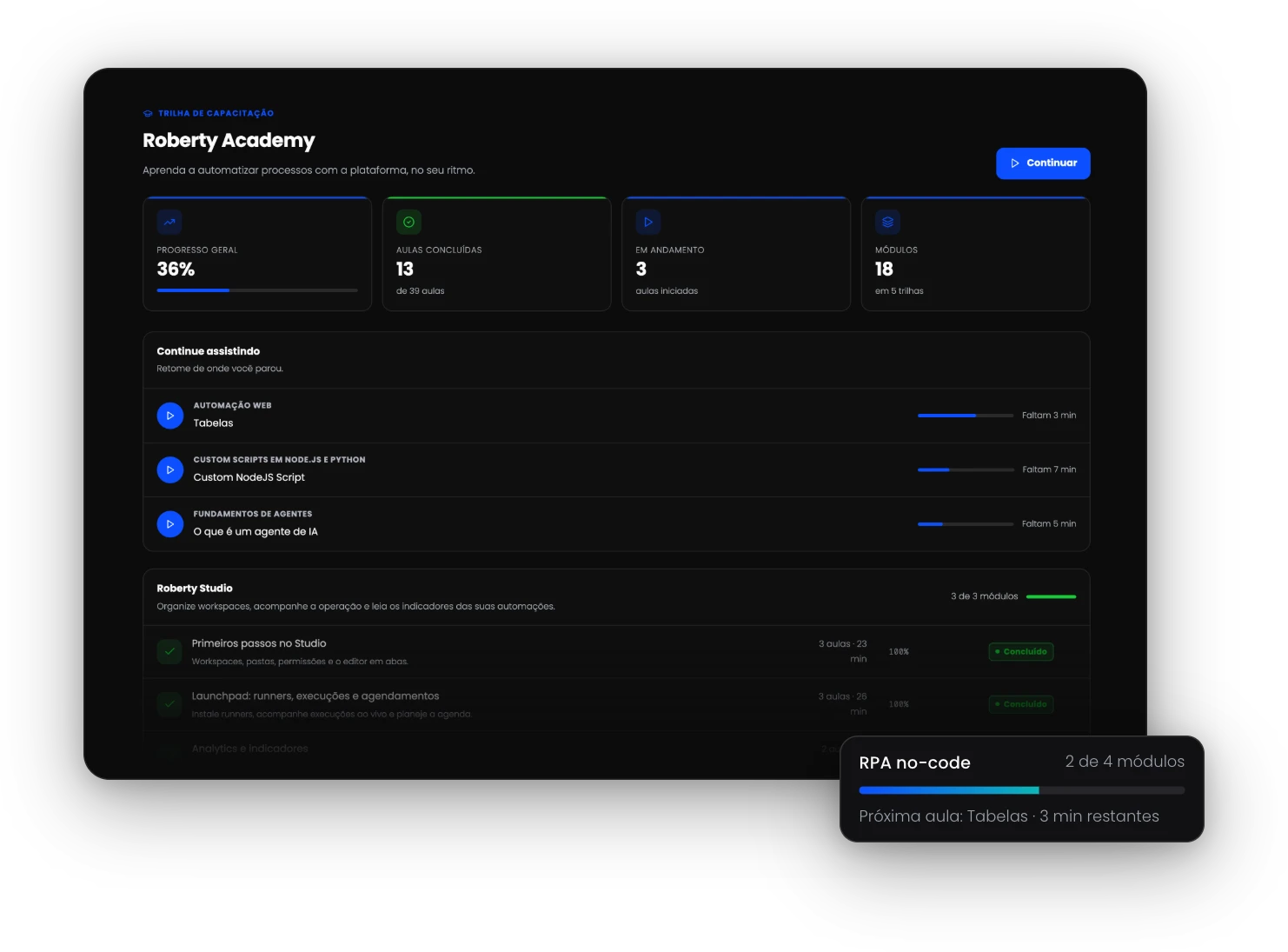Screen dimensions: 1288x952
Task: Click the TRILHA DE CAPACITAÇÃO label
Action: click(x=216, y=114)
